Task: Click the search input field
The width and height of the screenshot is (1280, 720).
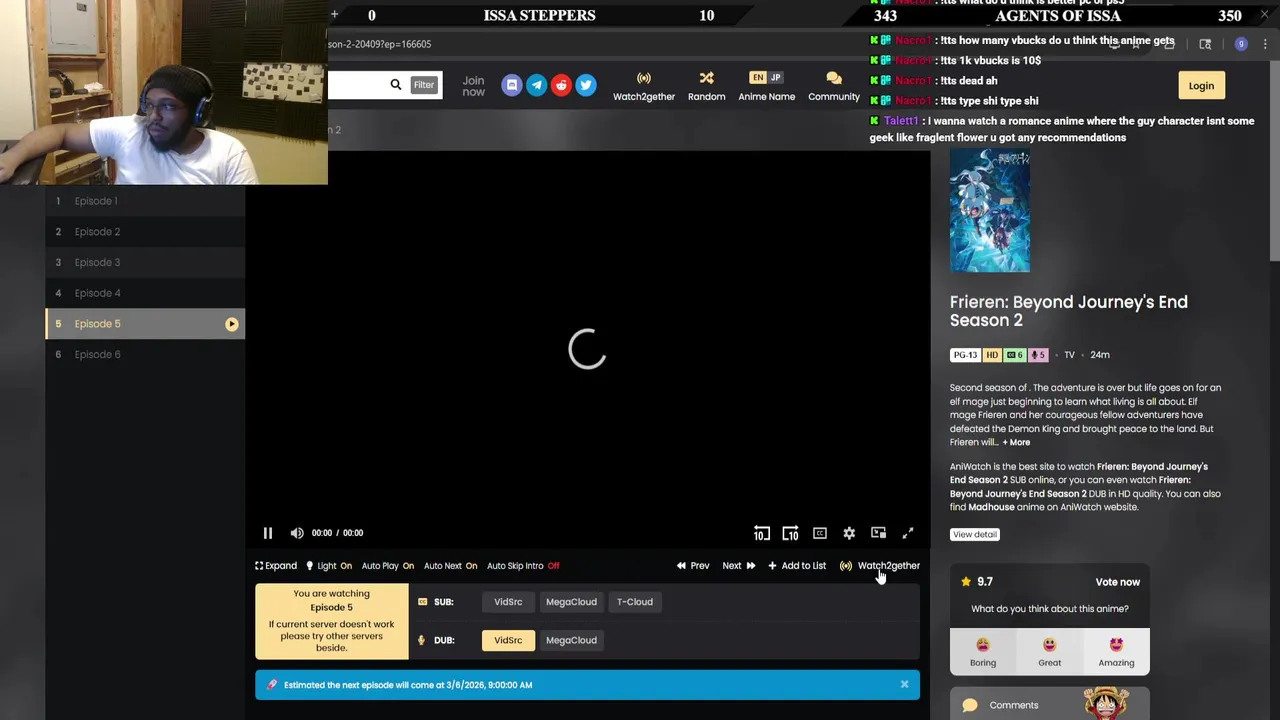Action: 356,85
